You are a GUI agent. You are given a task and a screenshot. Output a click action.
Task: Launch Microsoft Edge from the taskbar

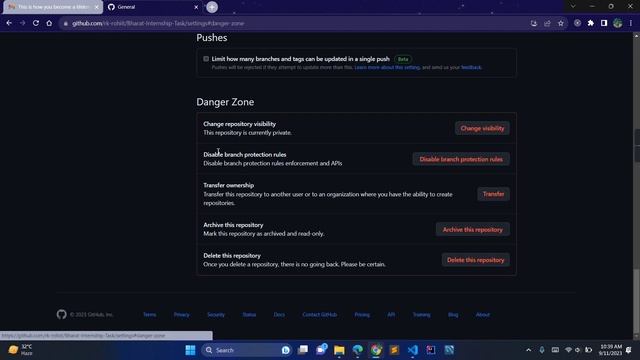[x=358, y=350]
